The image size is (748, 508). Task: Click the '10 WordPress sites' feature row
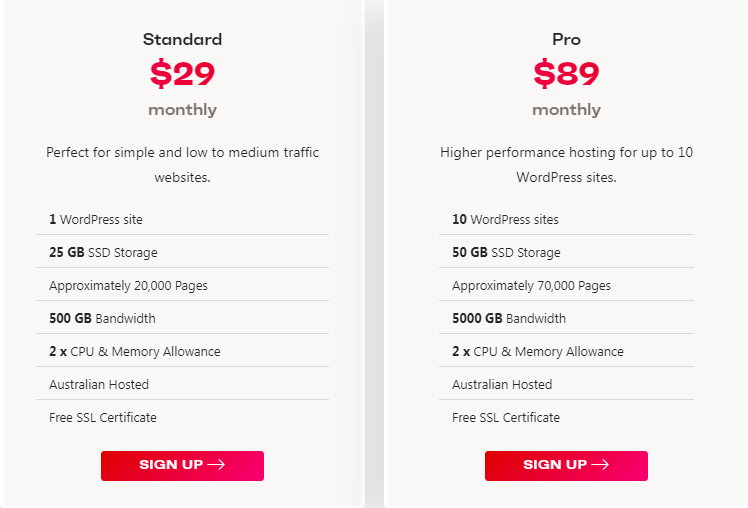coord(566,219)
